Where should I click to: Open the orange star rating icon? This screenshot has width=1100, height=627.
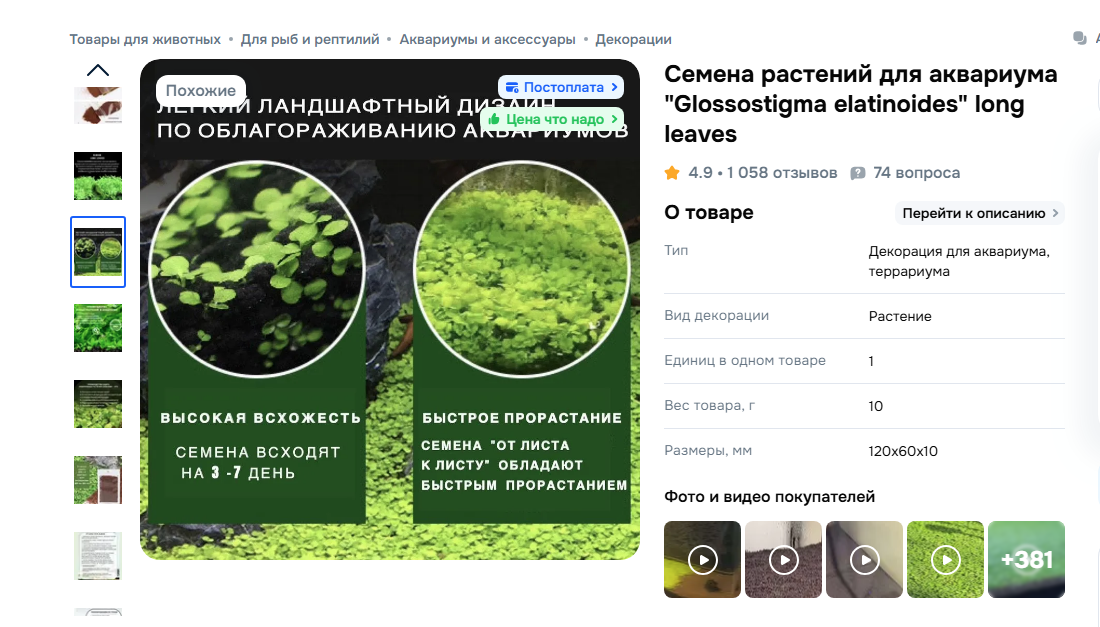(672, 173)
